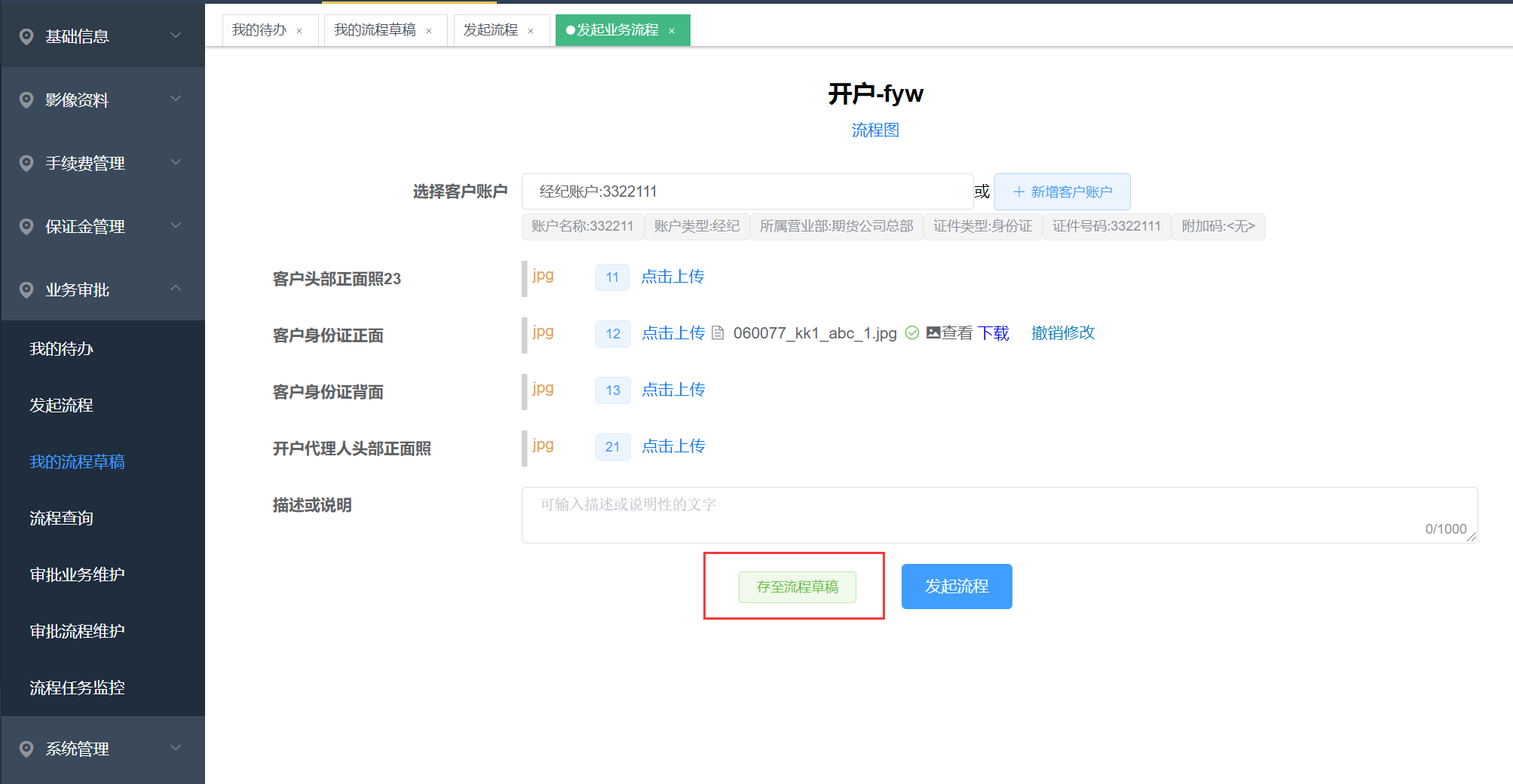Click the number badge 13
The image size is (1513, 784).
613,390
